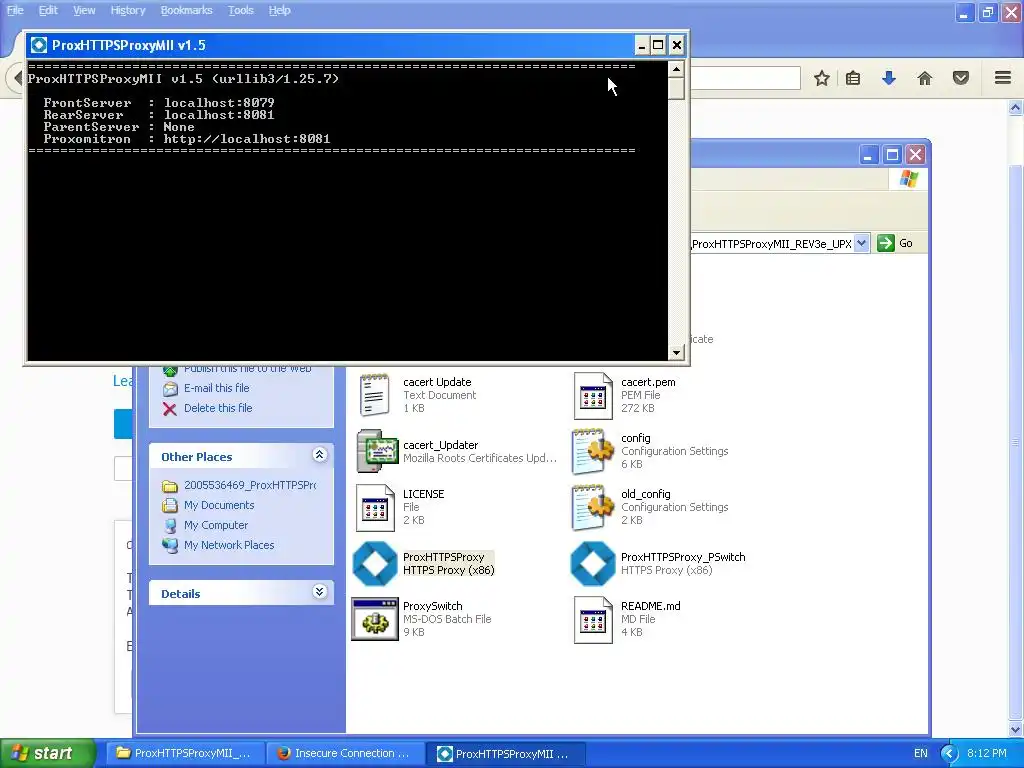Viewport: 1024px width, 768px height.
Task: Click the Delete this file red X icon
Action: coord(170,409)
